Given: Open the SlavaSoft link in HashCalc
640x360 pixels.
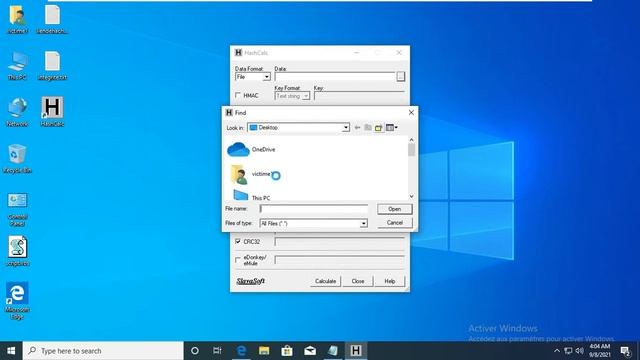Looking at the screenshot, I should pyautogui.click(x=251, y=281).
